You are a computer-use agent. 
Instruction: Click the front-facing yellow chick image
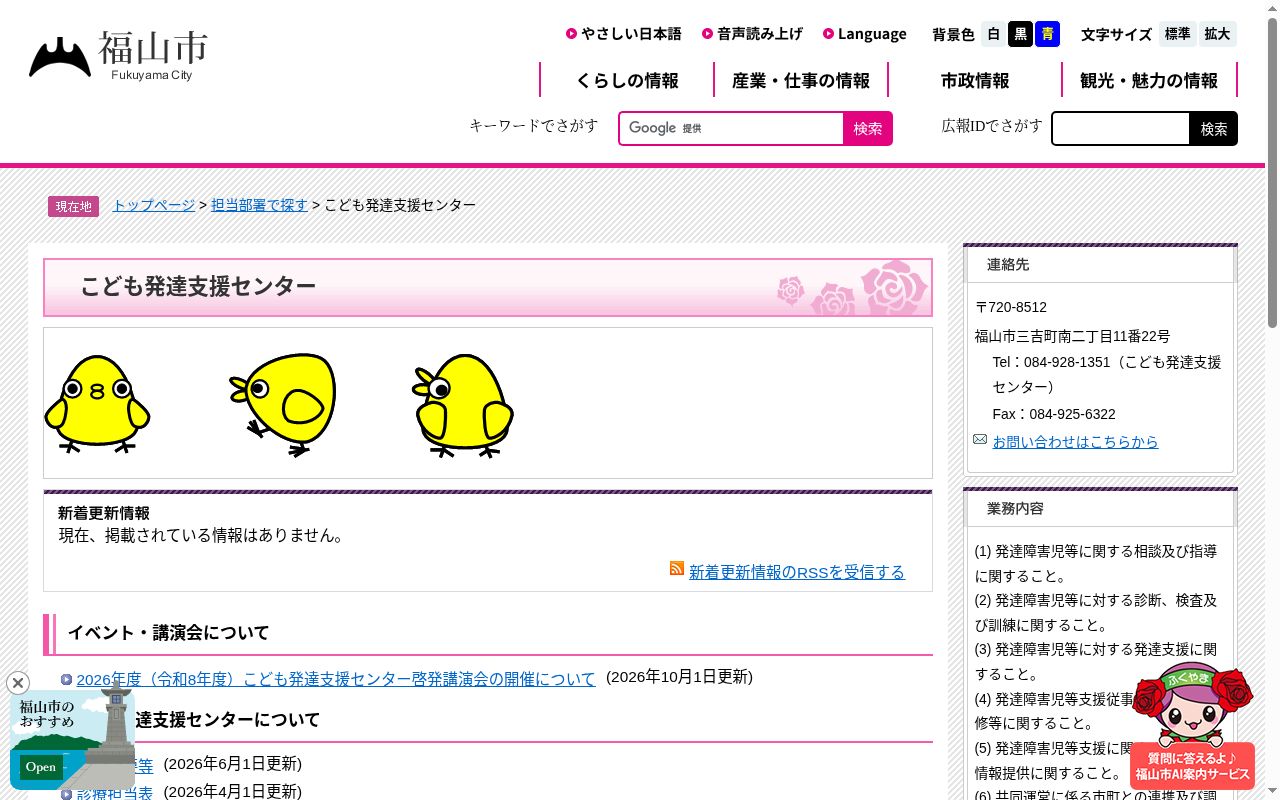point(97,404)
